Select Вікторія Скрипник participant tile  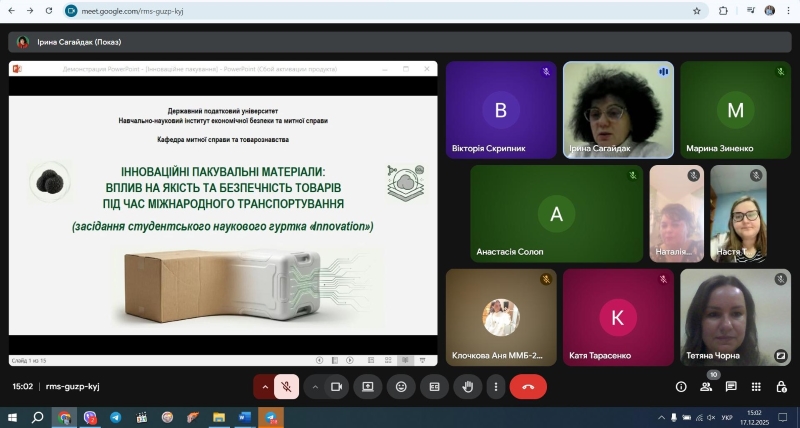point(501,110)
